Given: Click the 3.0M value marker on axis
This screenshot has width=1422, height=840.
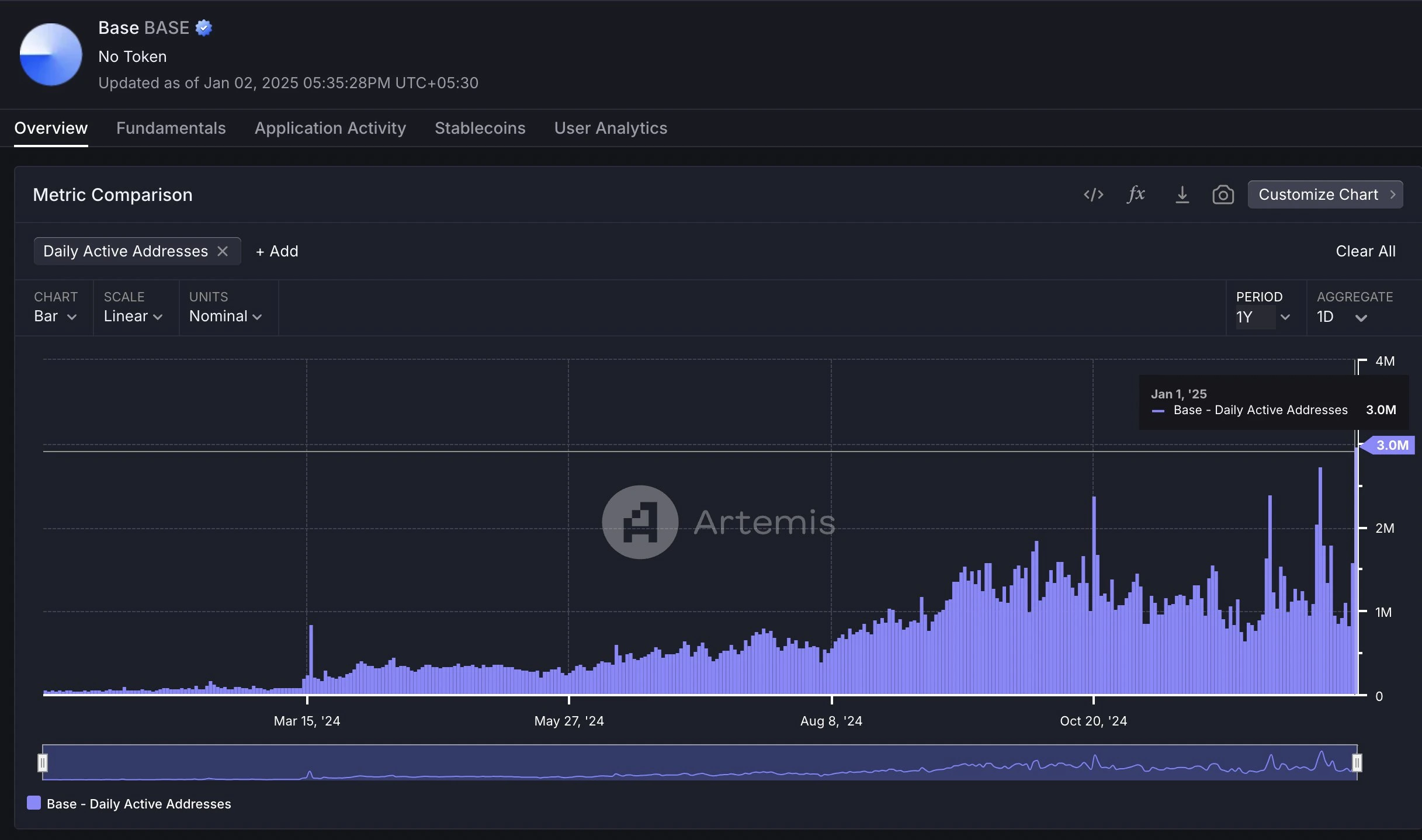Looking at the screenshot, I should pyautogui.click(x=1389, y=445).
